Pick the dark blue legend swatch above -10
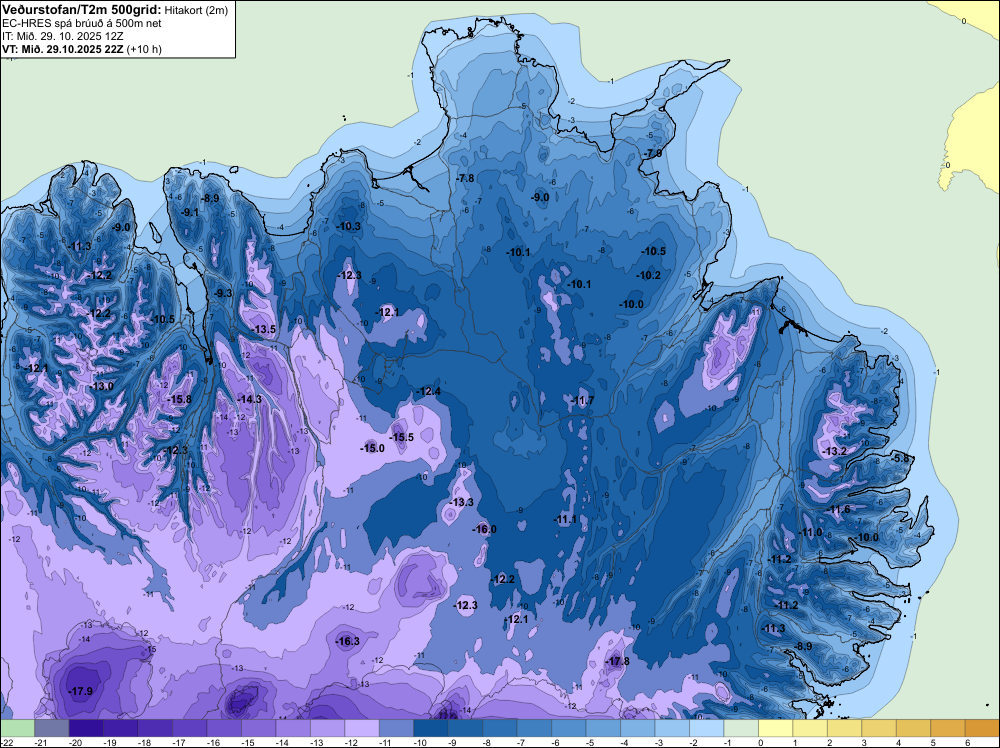1000x748 pixels. coord(430,728)
